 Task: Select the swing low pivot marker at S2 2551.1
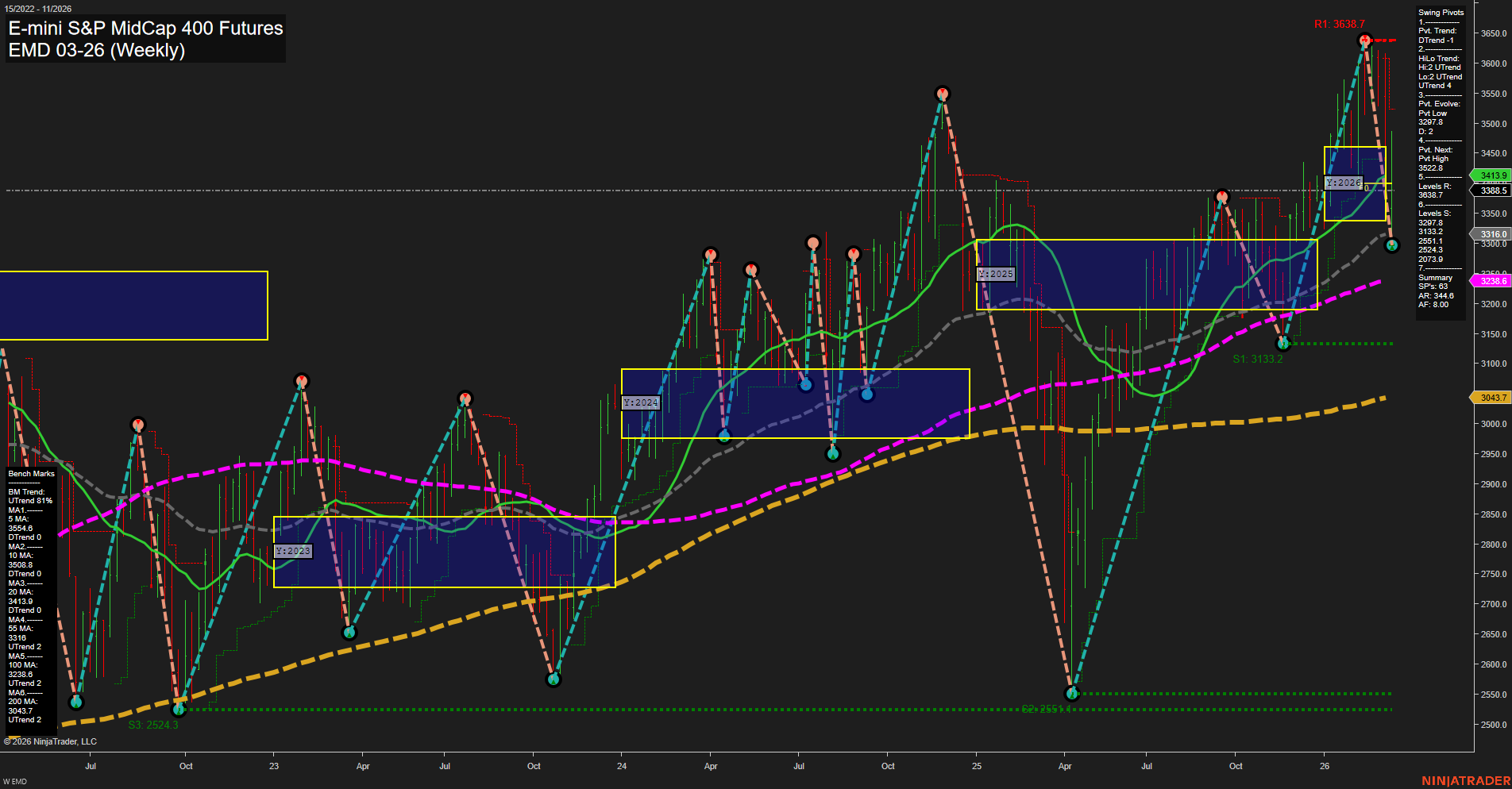tap(1072, 694)
